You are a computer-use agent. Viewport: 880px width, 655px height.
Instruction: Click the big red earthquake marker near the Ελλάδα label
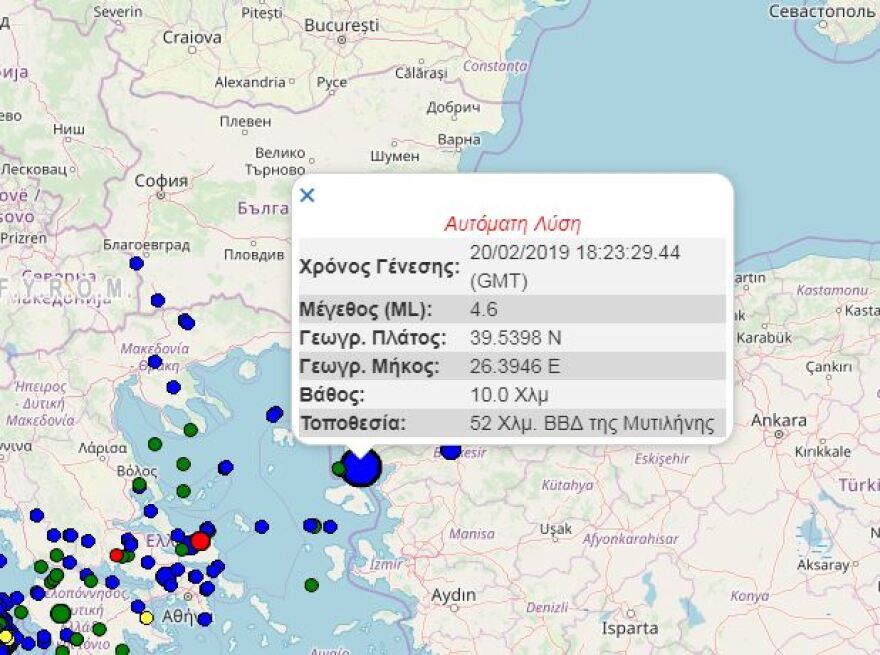(x=200, y=540)
